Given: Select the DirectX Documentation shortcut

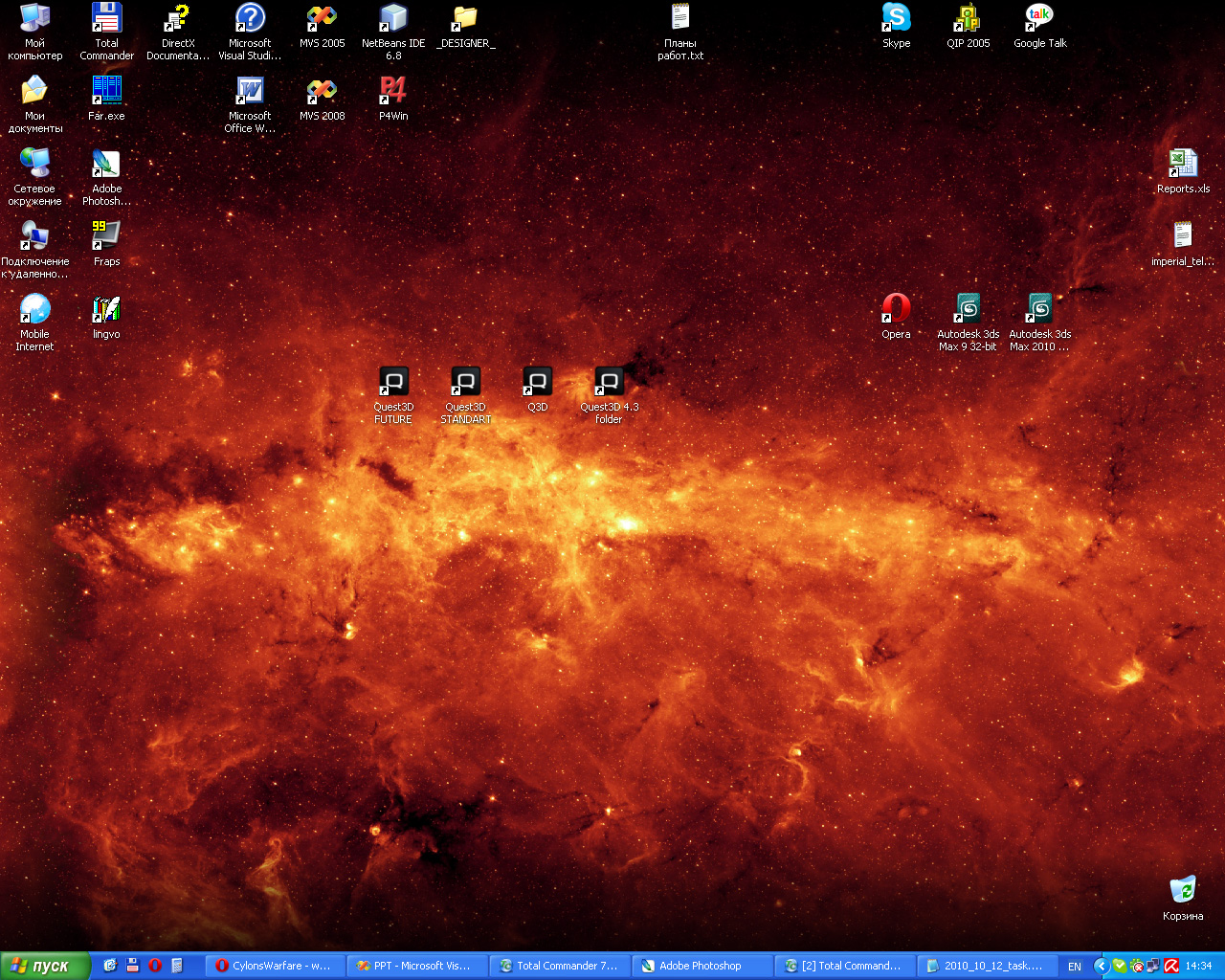Looking at the screenshot, I should [x=178, y=32].
